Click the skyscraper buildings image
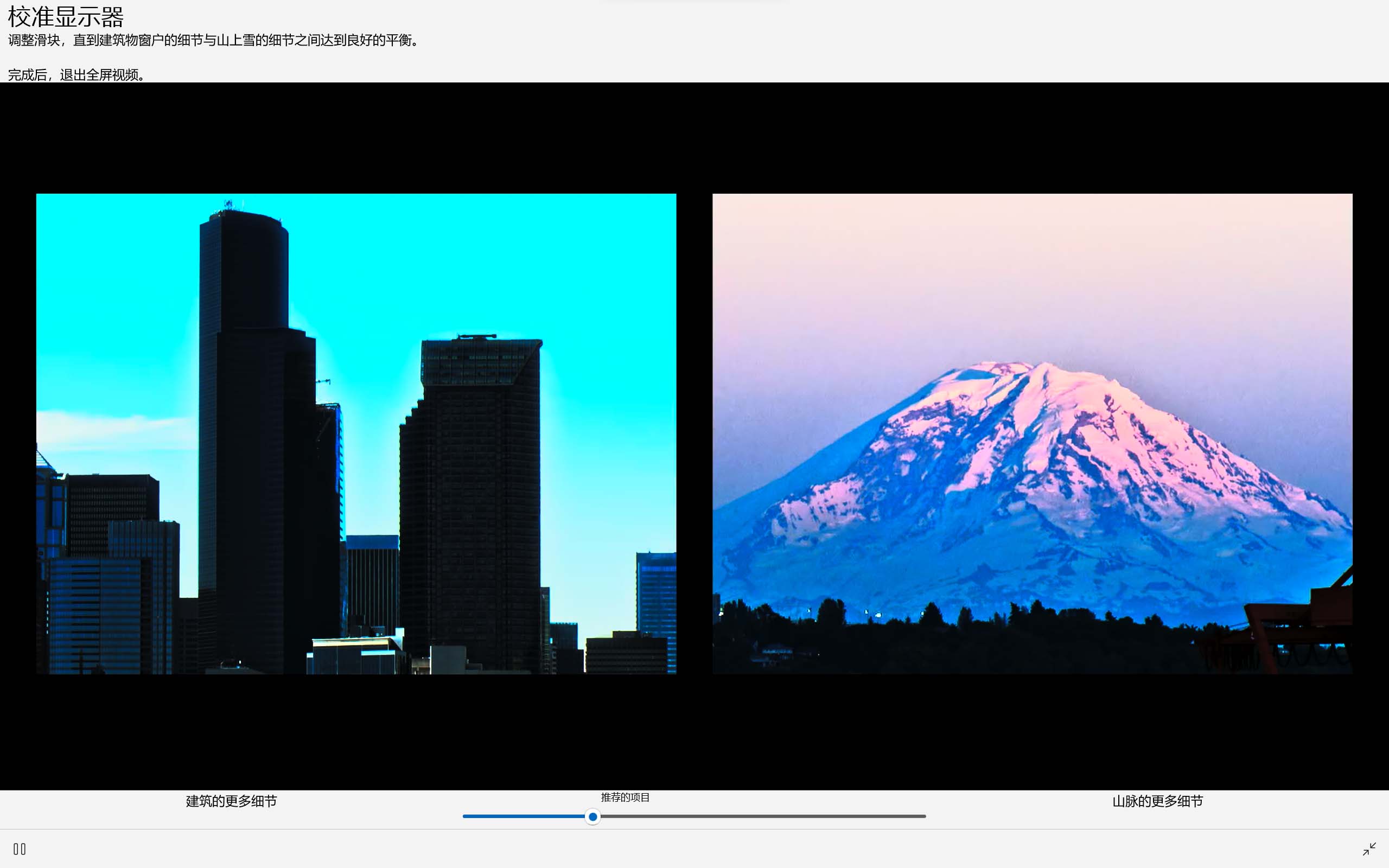 356,433
